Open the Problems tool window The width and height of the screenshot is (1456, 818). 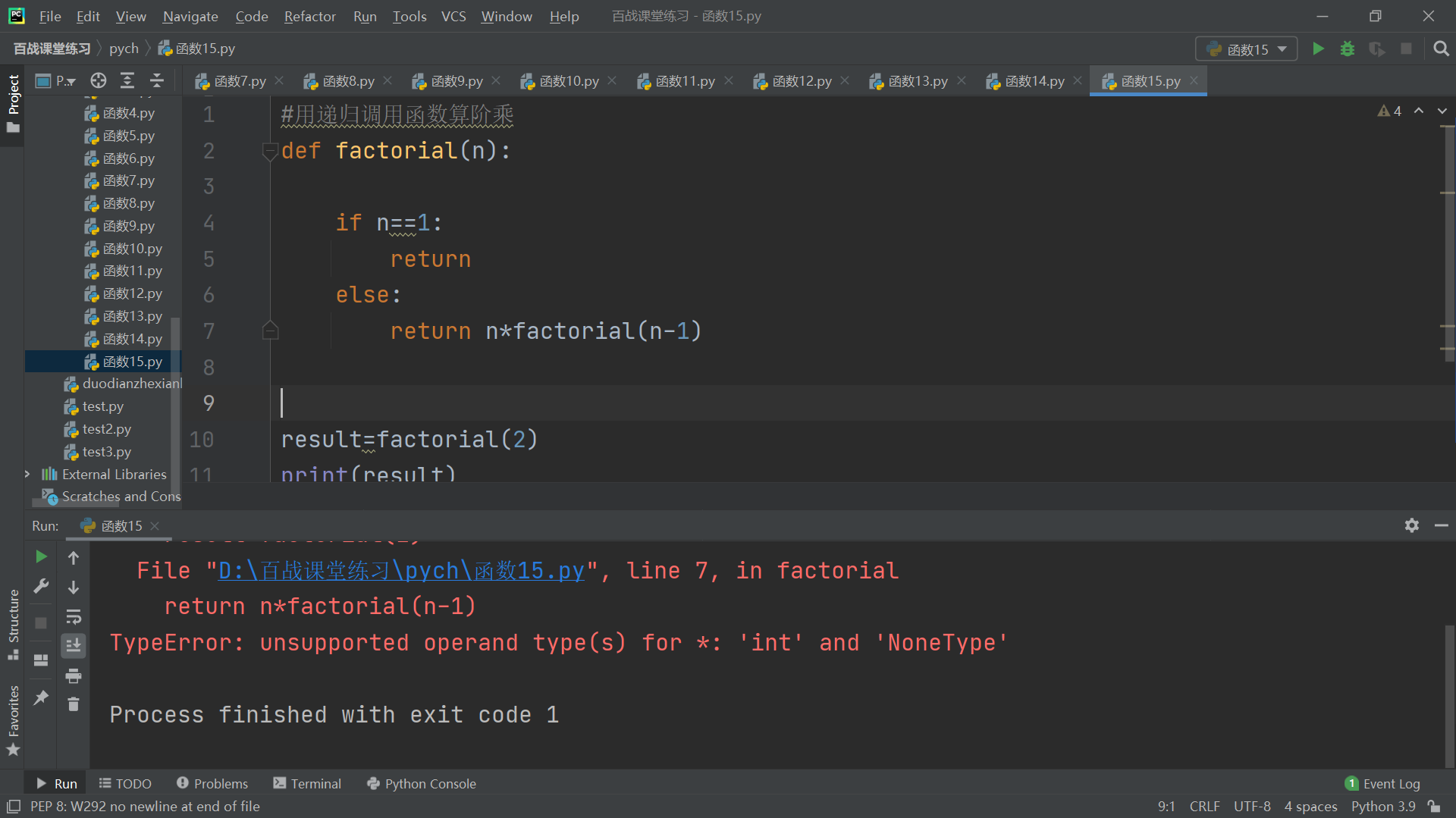(212, 784)
